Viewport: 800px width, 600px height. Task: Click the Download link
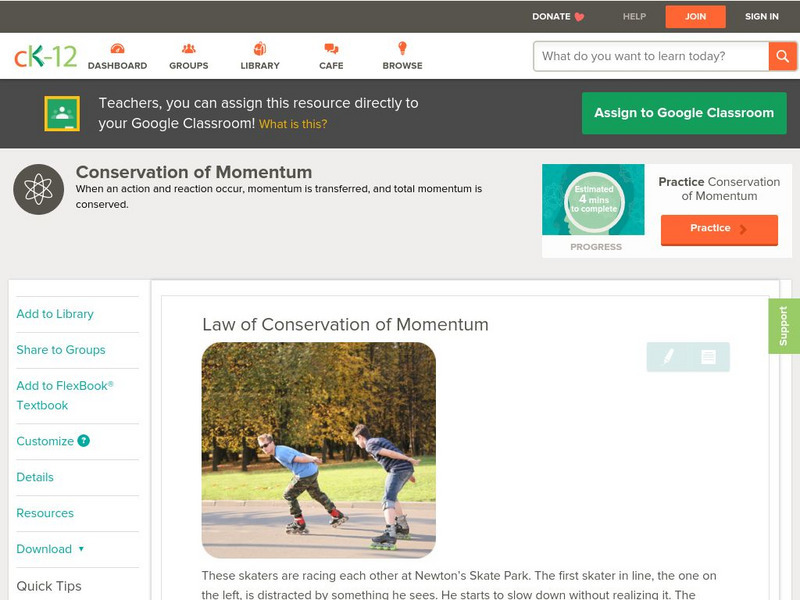(44, 549)
